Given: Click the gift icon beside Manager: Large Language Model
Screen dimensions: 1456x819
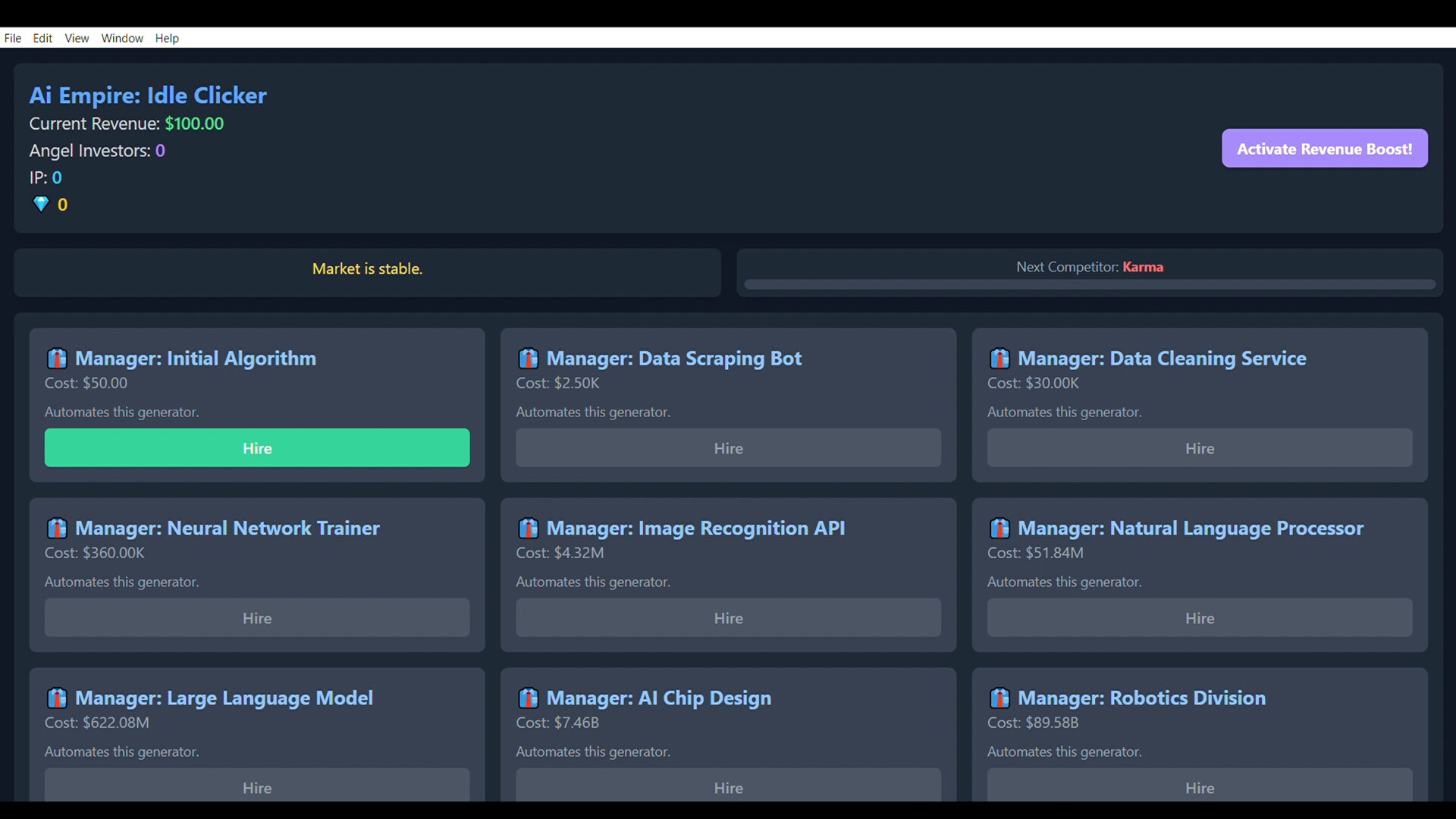Looking at the screenshot, I should [x=57, y=698].
